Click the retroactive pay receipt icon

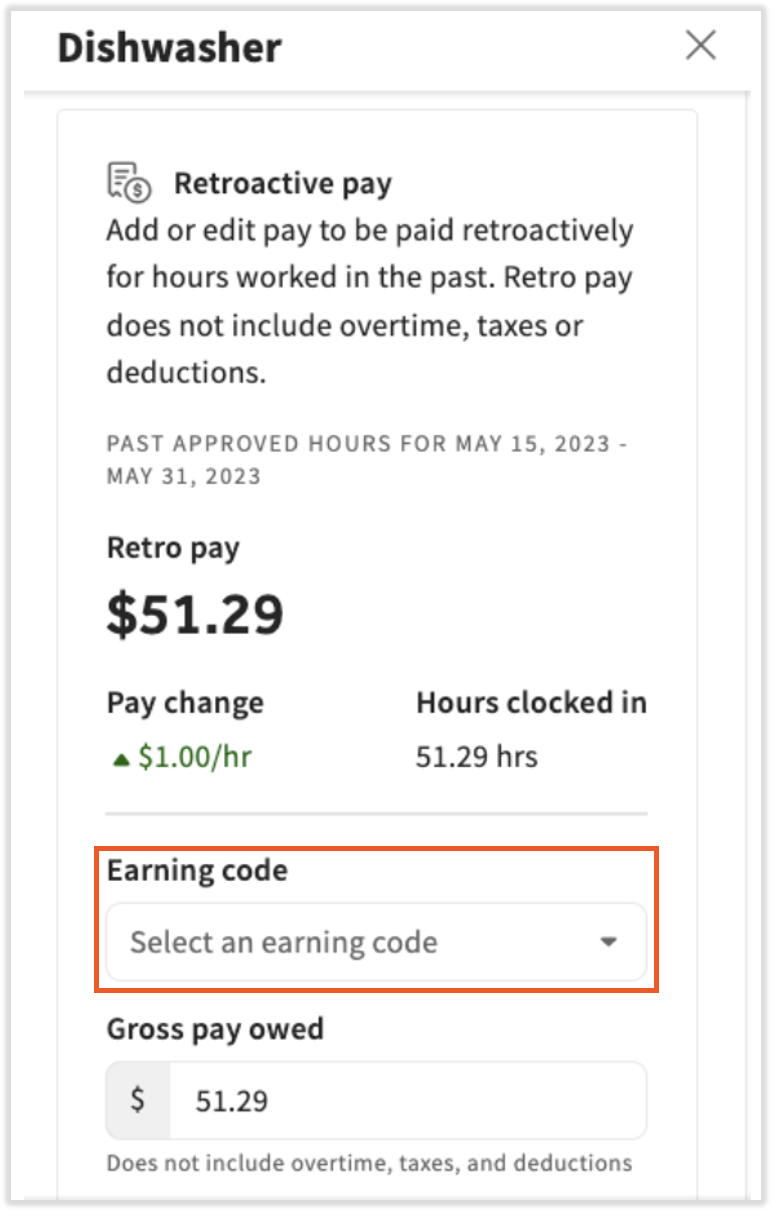click(x=129, y=183)
